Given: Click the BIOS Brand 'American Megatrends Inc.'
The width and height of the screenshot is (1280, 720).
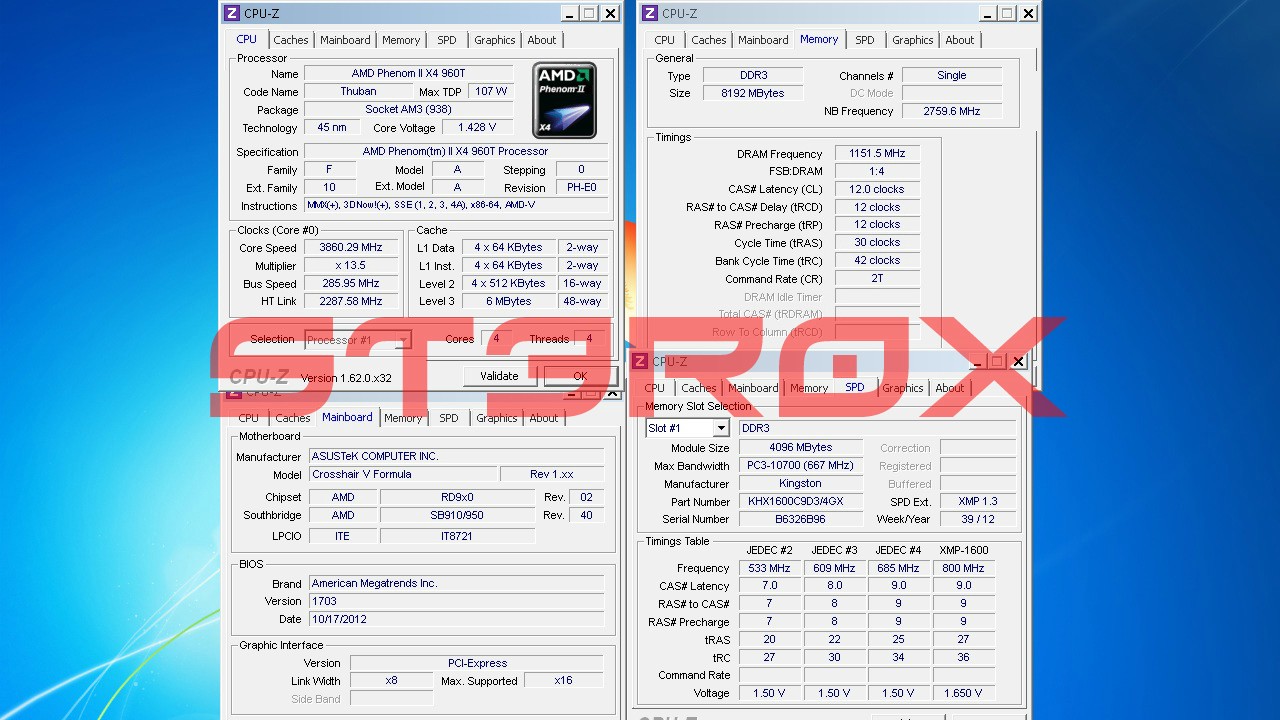Looking at the screenshot, I should pyautogui.click(x=456, y=583).
